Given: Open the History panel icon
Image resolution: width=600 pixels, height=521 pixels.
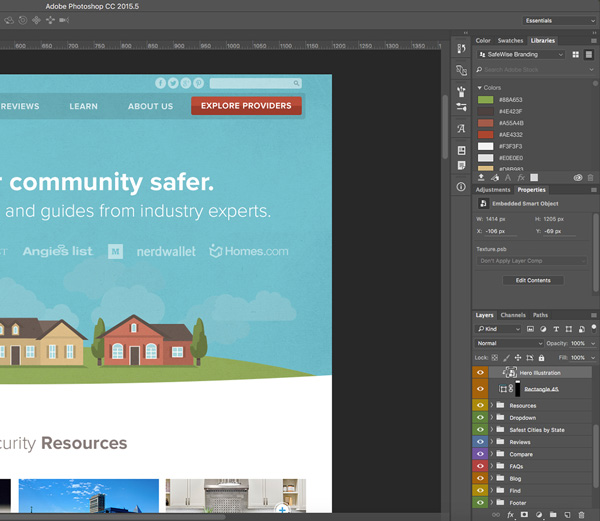Looking at the screenshot, I should point(461,49).
